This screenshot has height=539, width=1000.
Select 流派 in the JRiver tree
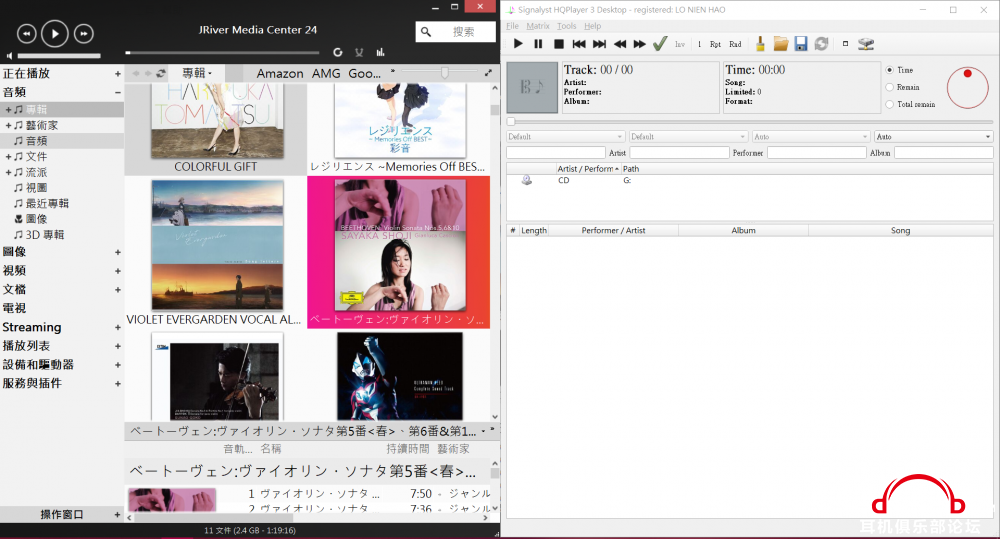pos(36,172)
